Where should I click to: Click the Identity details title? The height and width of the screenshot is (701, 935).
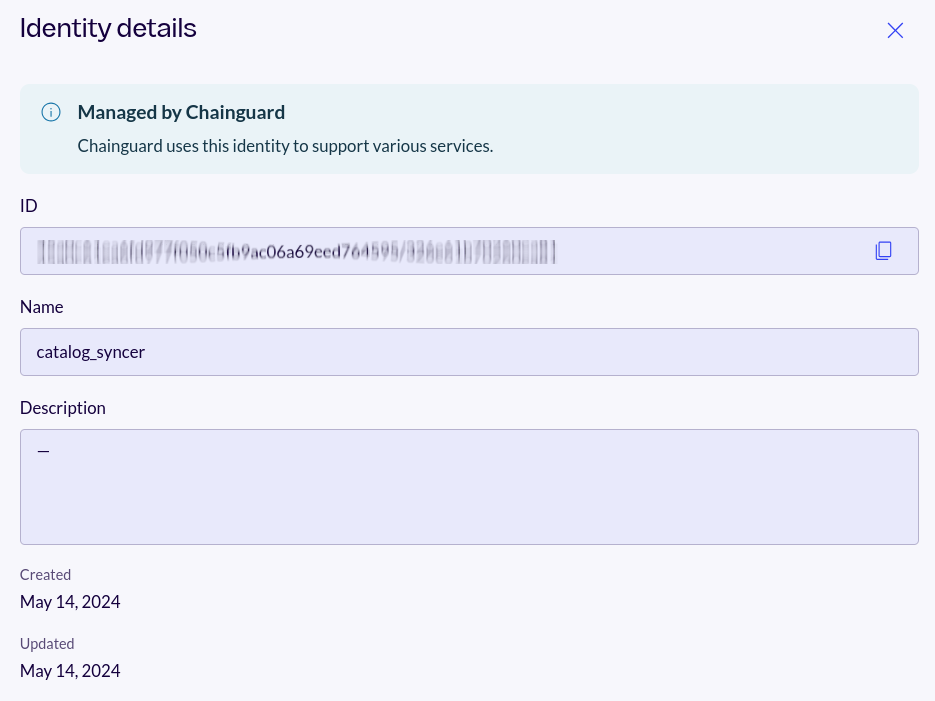[108, 28]
